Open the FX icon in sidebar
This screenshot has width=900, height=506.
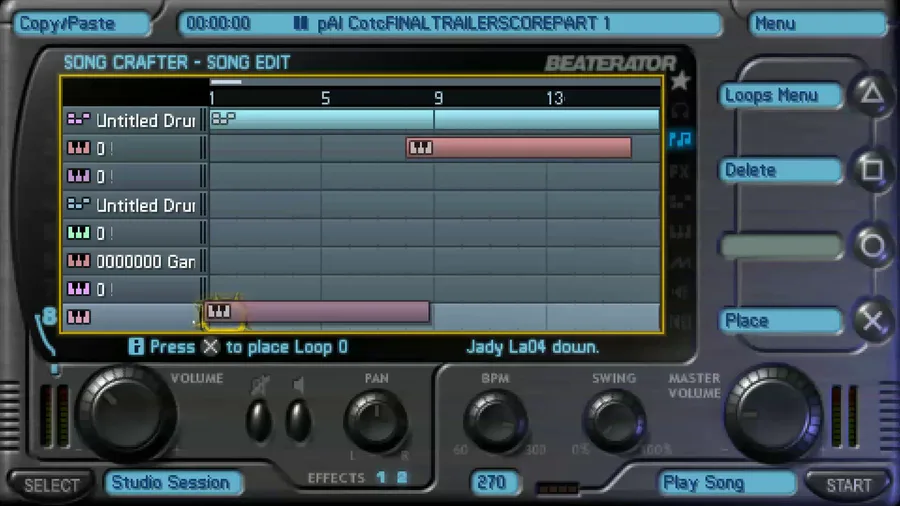680,171
